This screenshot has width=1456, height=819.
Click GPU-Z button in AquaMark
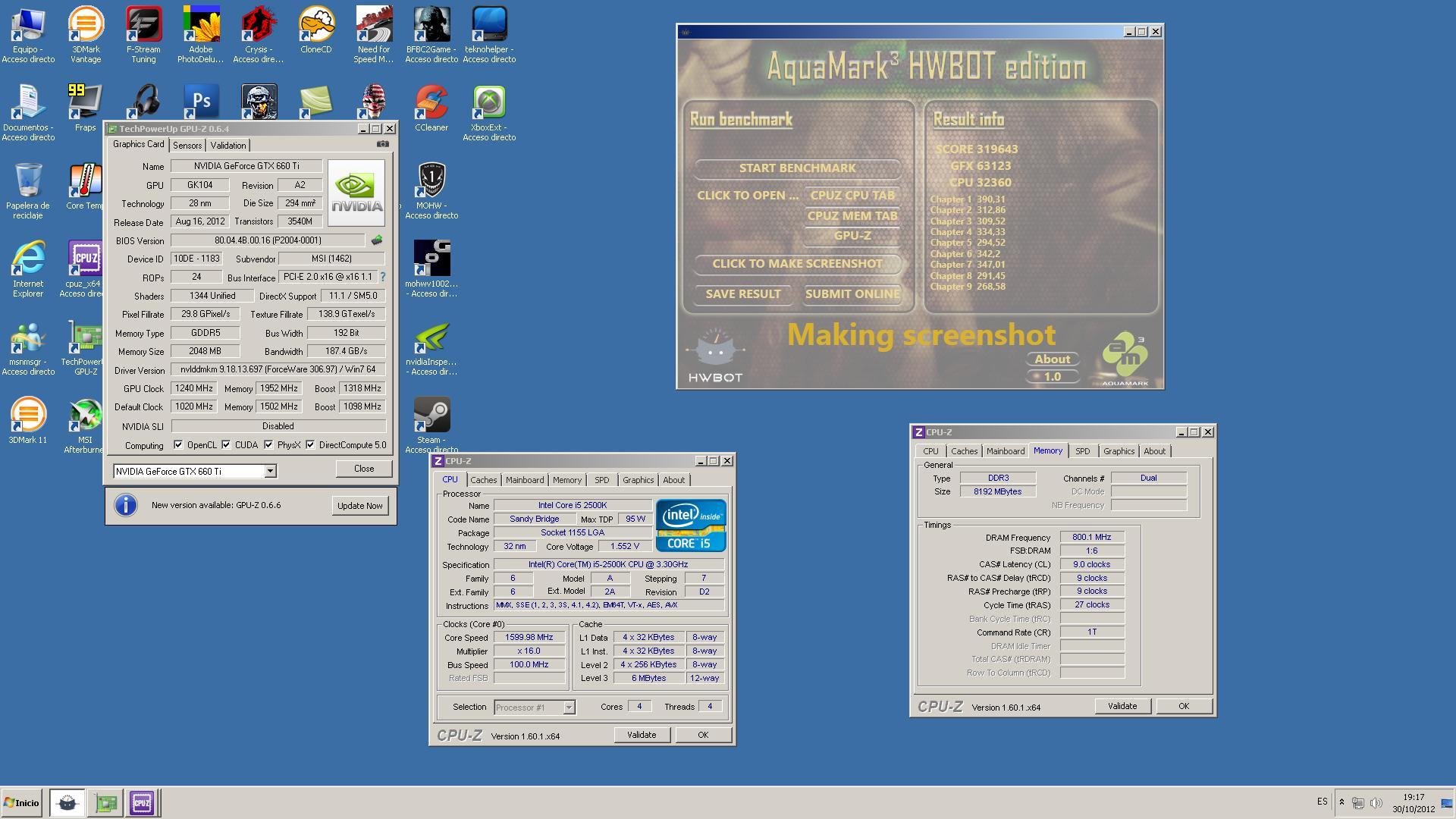852,236
